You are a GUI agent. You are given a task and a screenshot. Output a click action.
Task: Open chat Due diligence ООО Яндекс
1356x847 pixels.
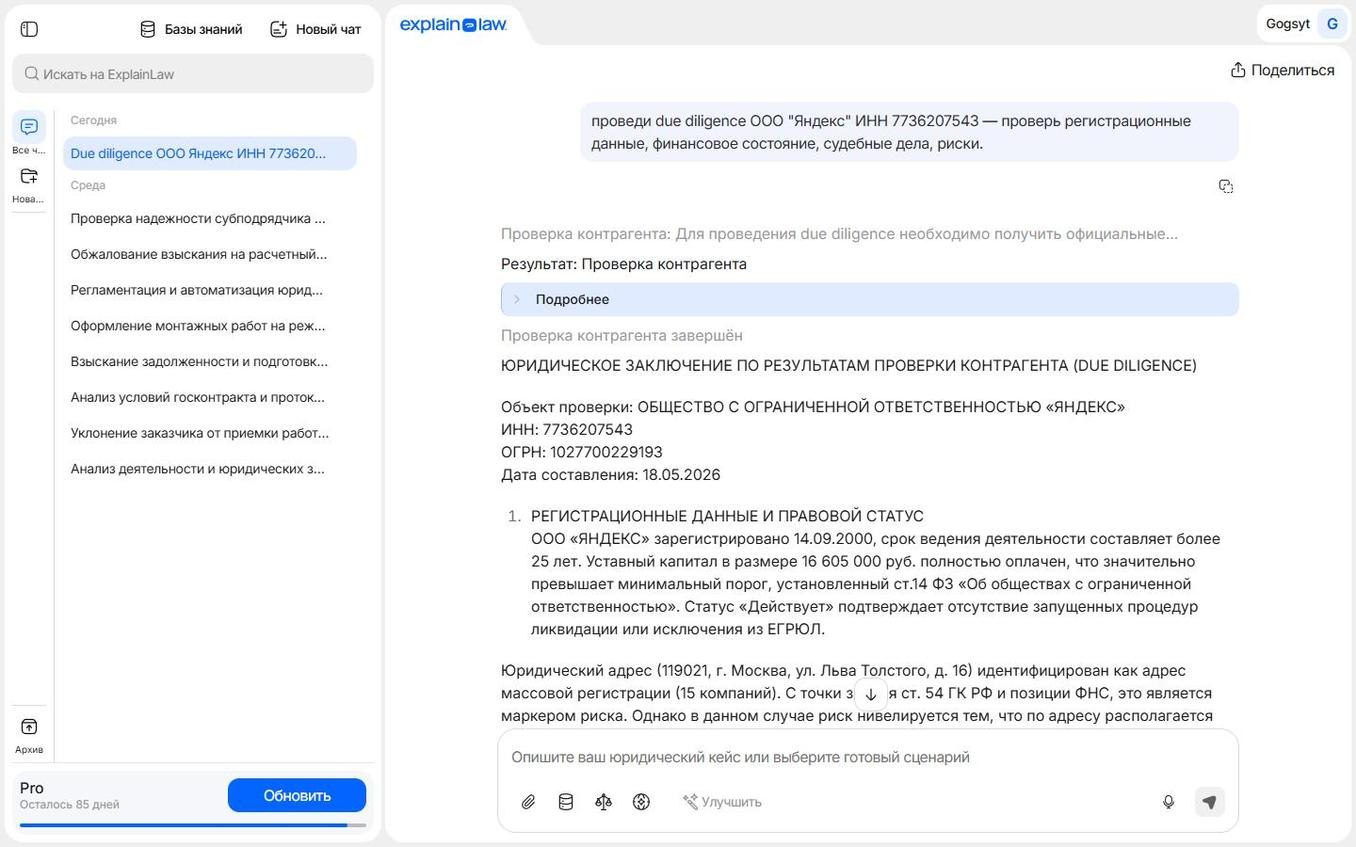[209, 154]
